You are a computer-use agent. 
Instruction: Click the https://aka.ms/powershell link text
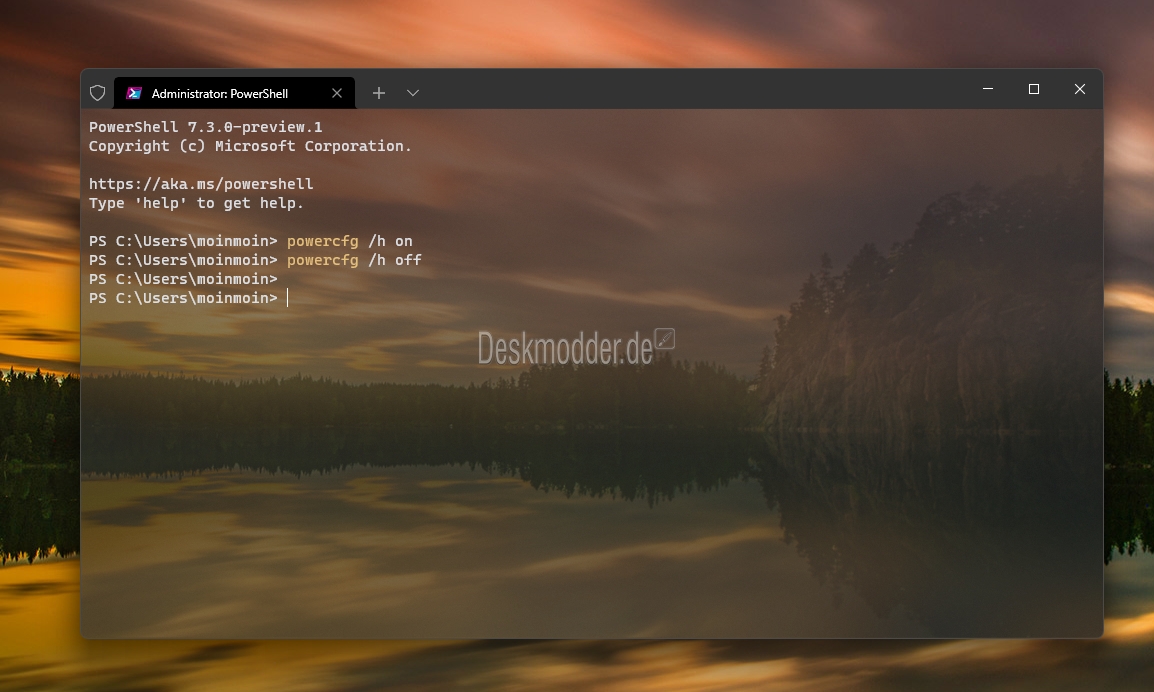(201, 184)
